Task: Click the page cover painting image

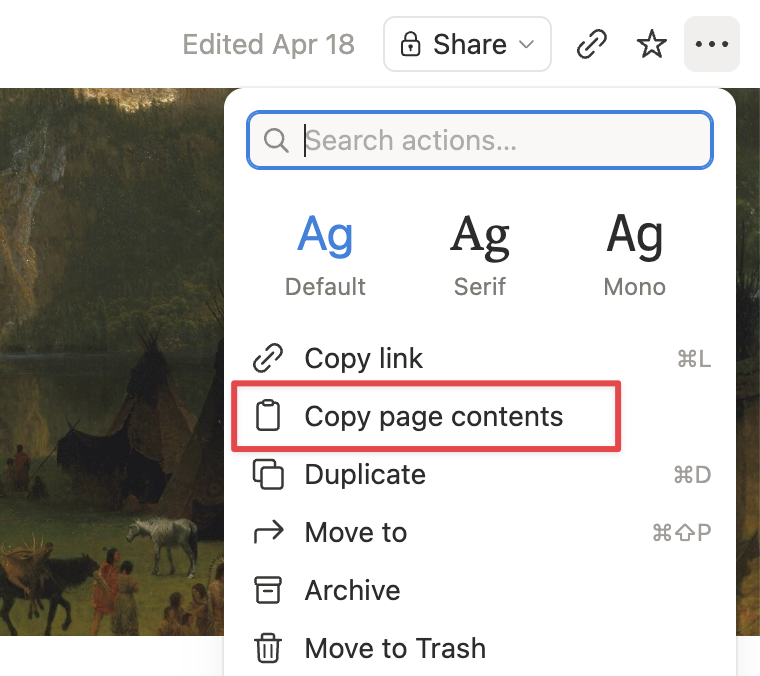Action: tap(111, 362)
